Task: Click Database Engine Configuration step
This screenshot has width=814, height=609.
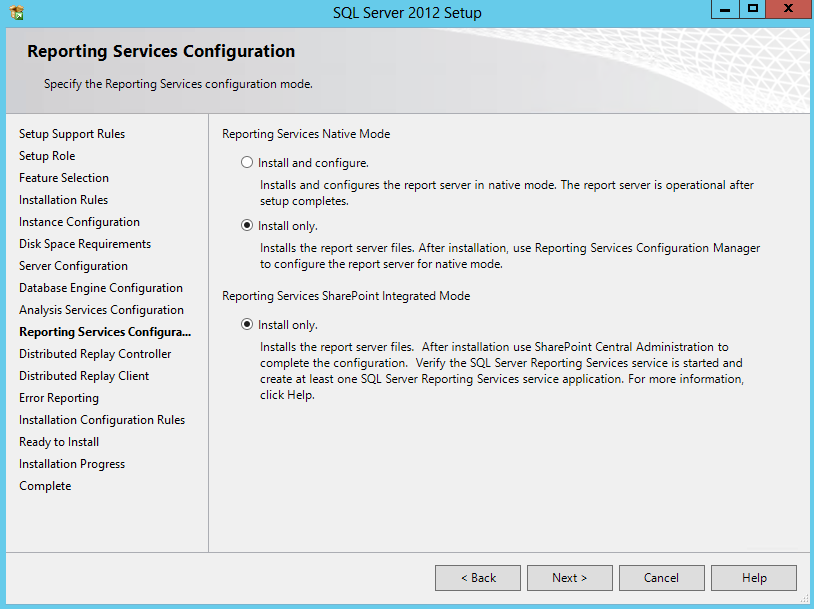Action: 101,288
